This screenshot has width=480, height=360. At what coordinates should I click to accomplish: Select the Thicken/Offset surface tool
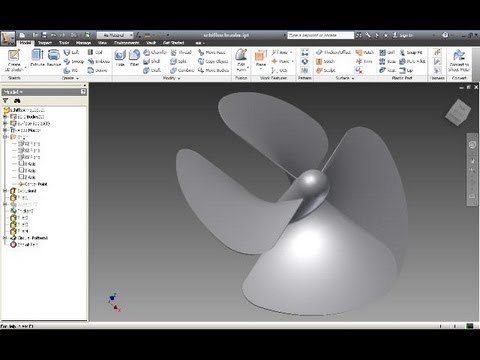[333, 52]
